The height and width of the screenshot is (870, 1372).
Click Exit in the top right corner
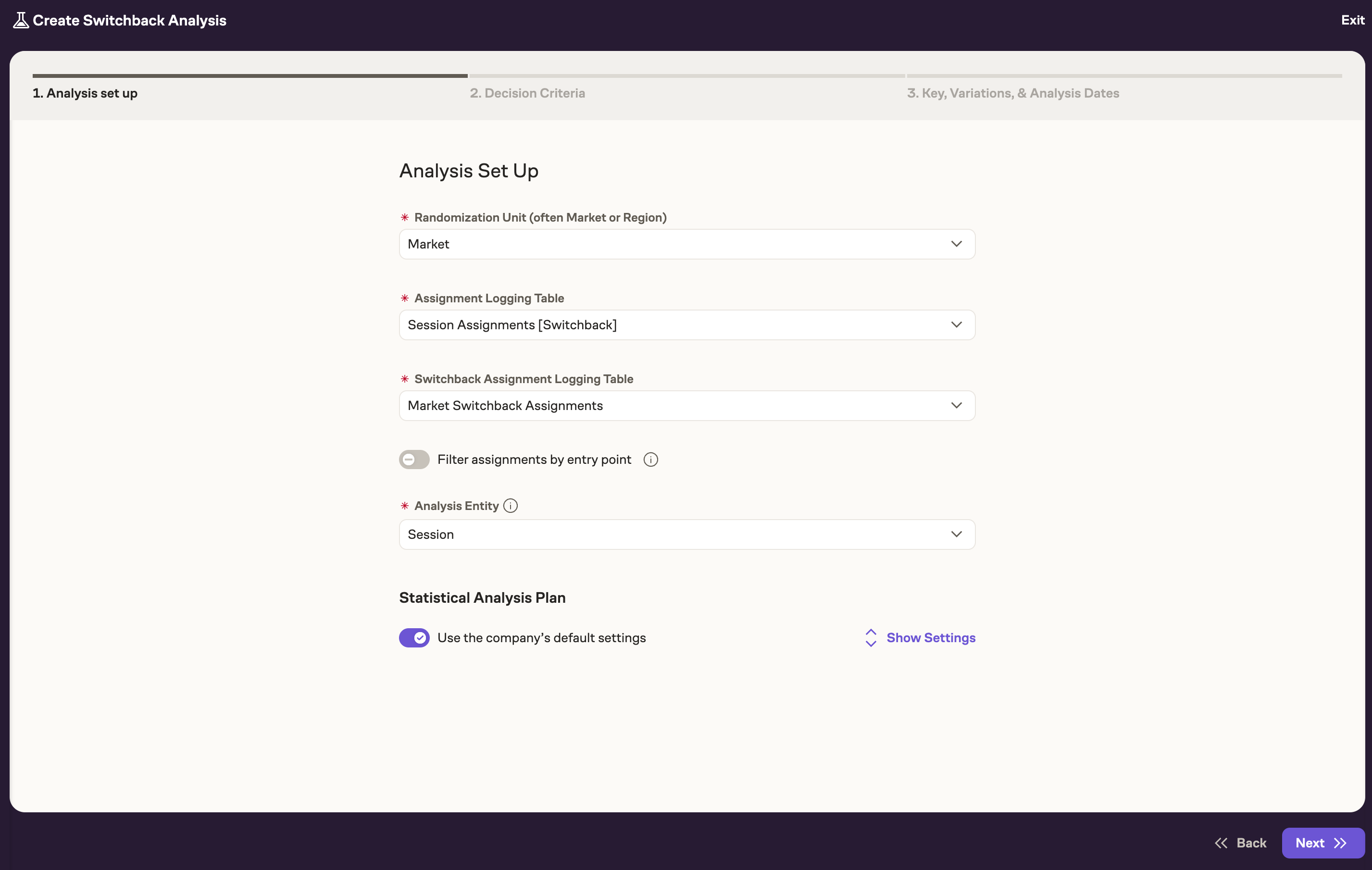click(1353, 20)
